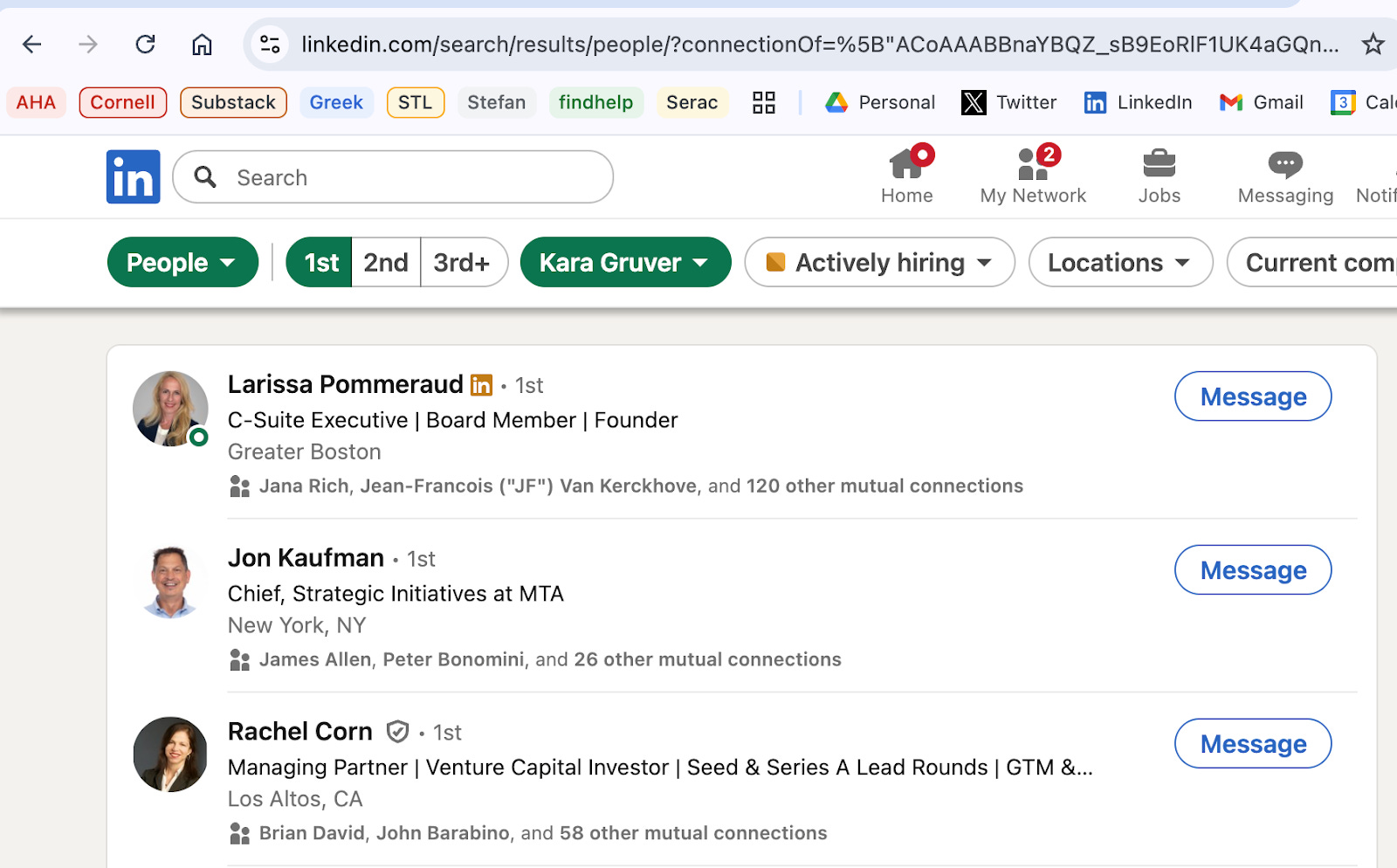Open the STL bookmark folder

click(x=416, y=103)
